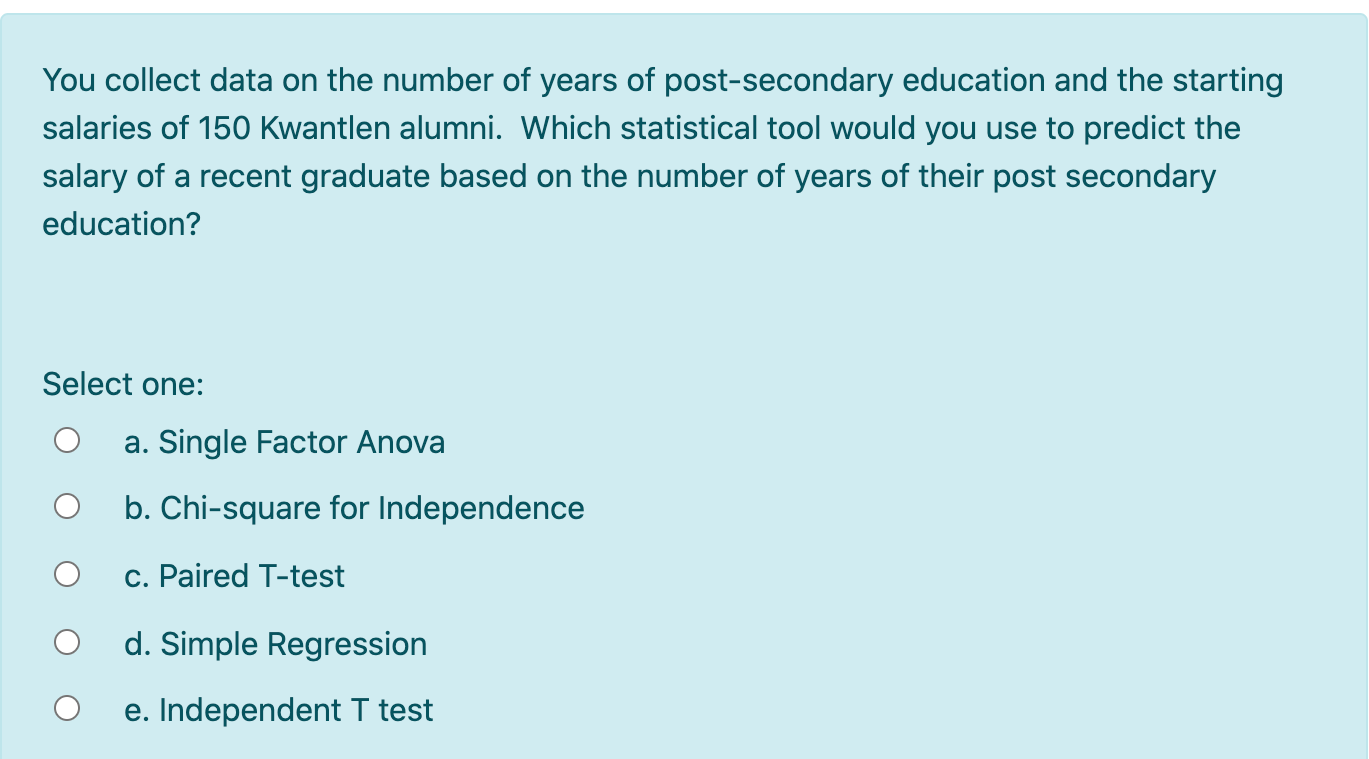Click 'You collect data' at the question start
The image size is (1369, 759).
[148, 81]
